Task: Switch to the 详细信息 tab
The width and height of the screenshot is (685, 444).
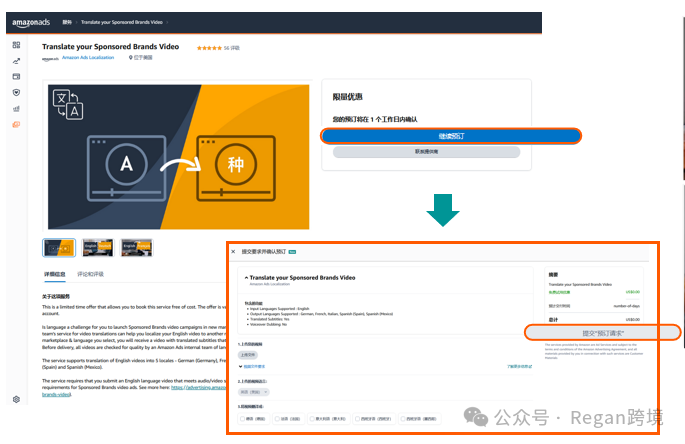Action: [55, 274]
